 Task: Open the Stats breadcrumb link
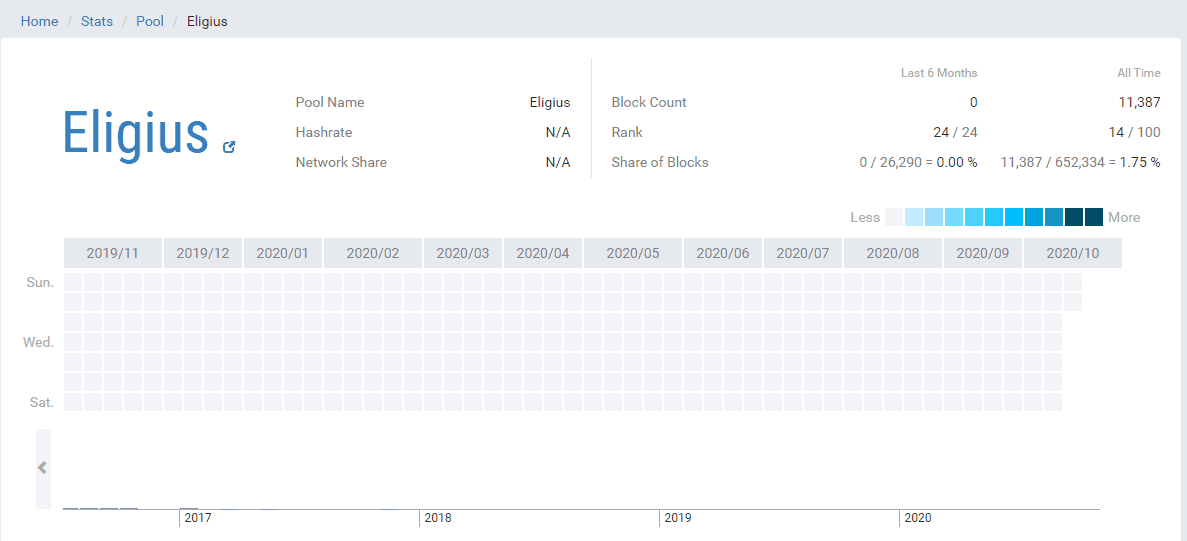97,21
